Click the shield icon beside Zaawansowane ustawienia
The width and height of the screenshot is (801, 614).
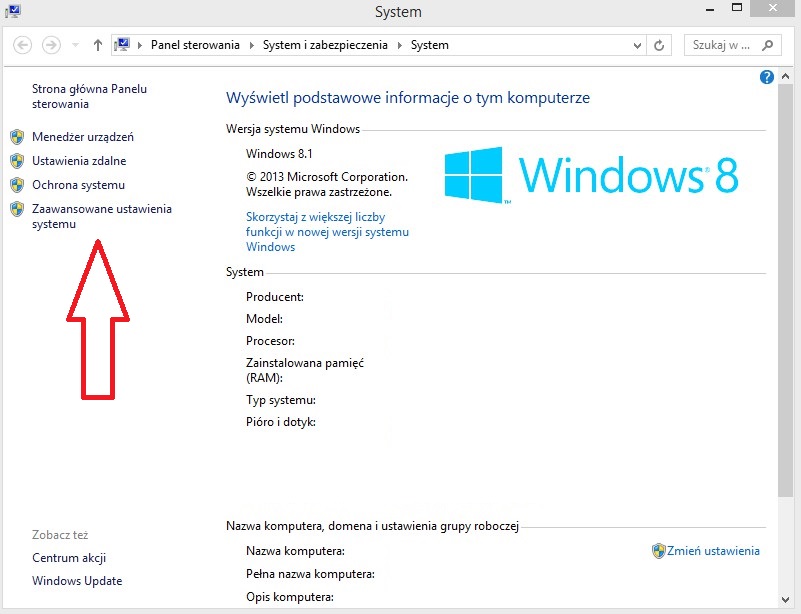[x=17, y=209]
